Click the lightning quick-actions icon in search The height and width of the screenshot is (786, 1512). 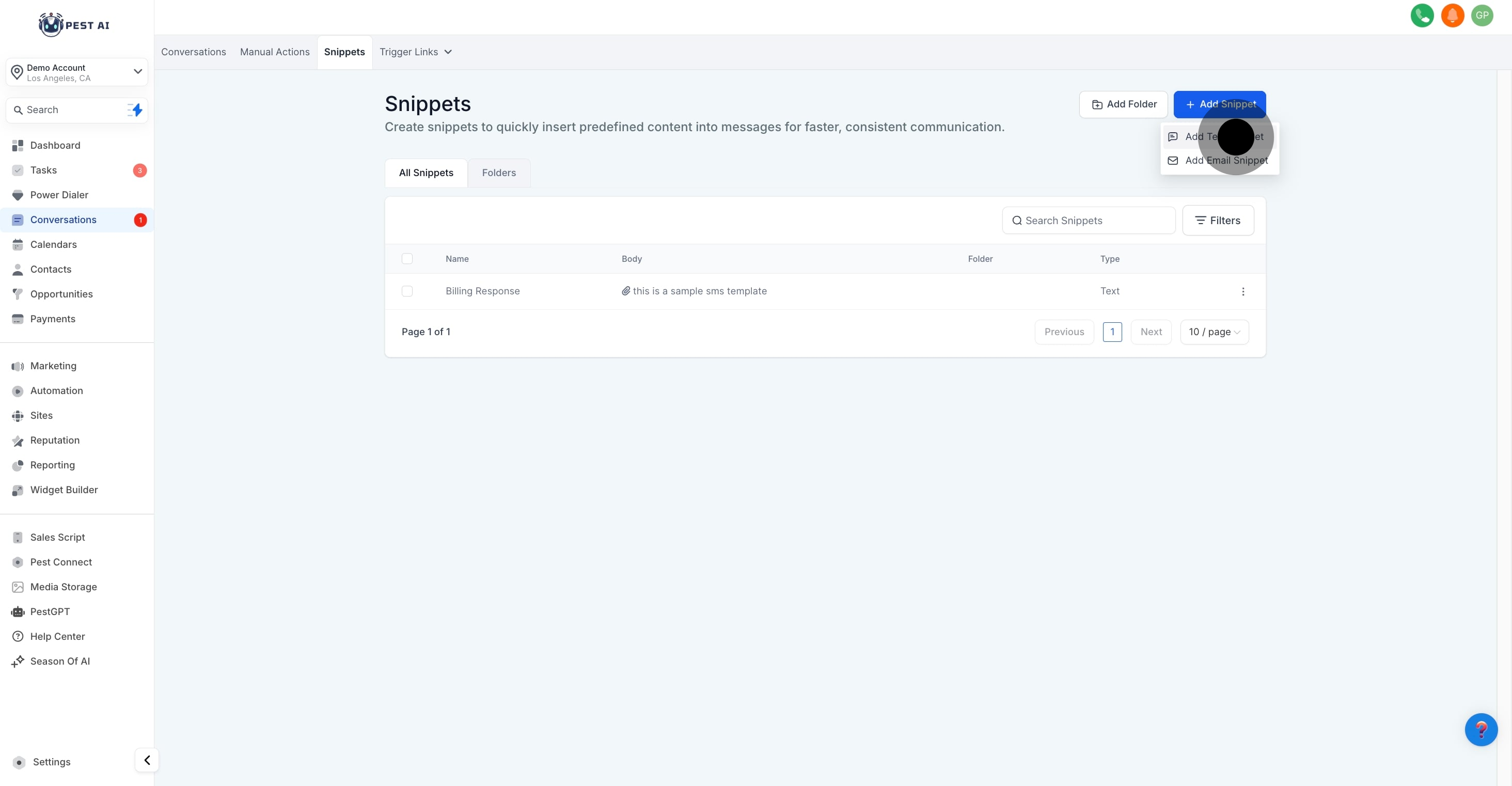pos(136,110)
